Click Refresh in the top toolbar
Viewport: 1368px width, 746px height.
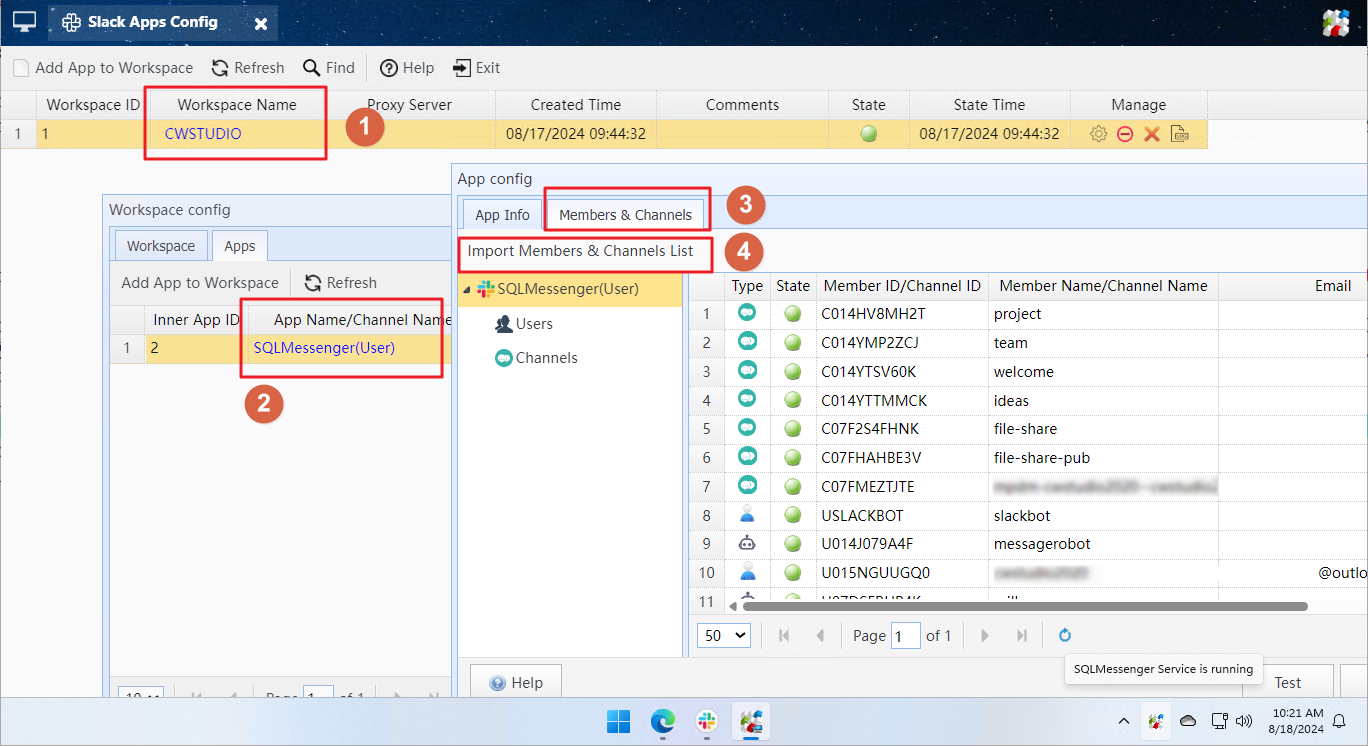tap(248, 68)
